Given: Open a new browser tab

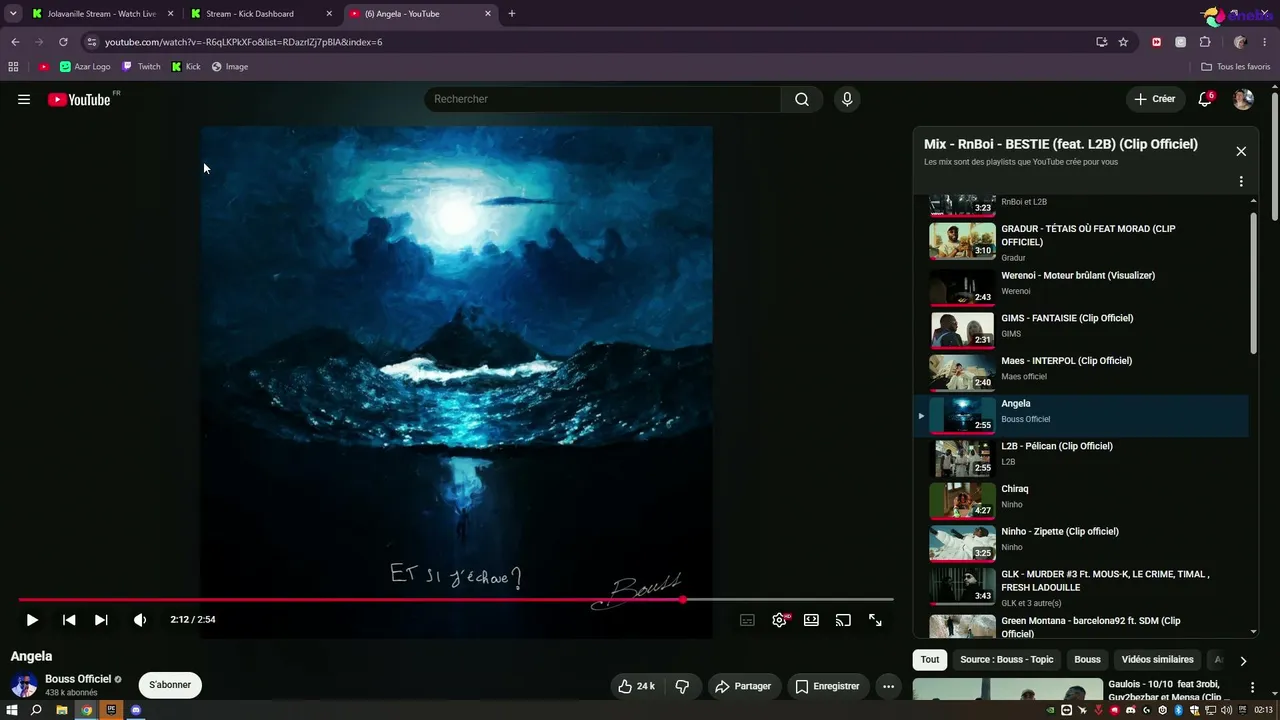Looking at the screenshot, I should point(512,14).
